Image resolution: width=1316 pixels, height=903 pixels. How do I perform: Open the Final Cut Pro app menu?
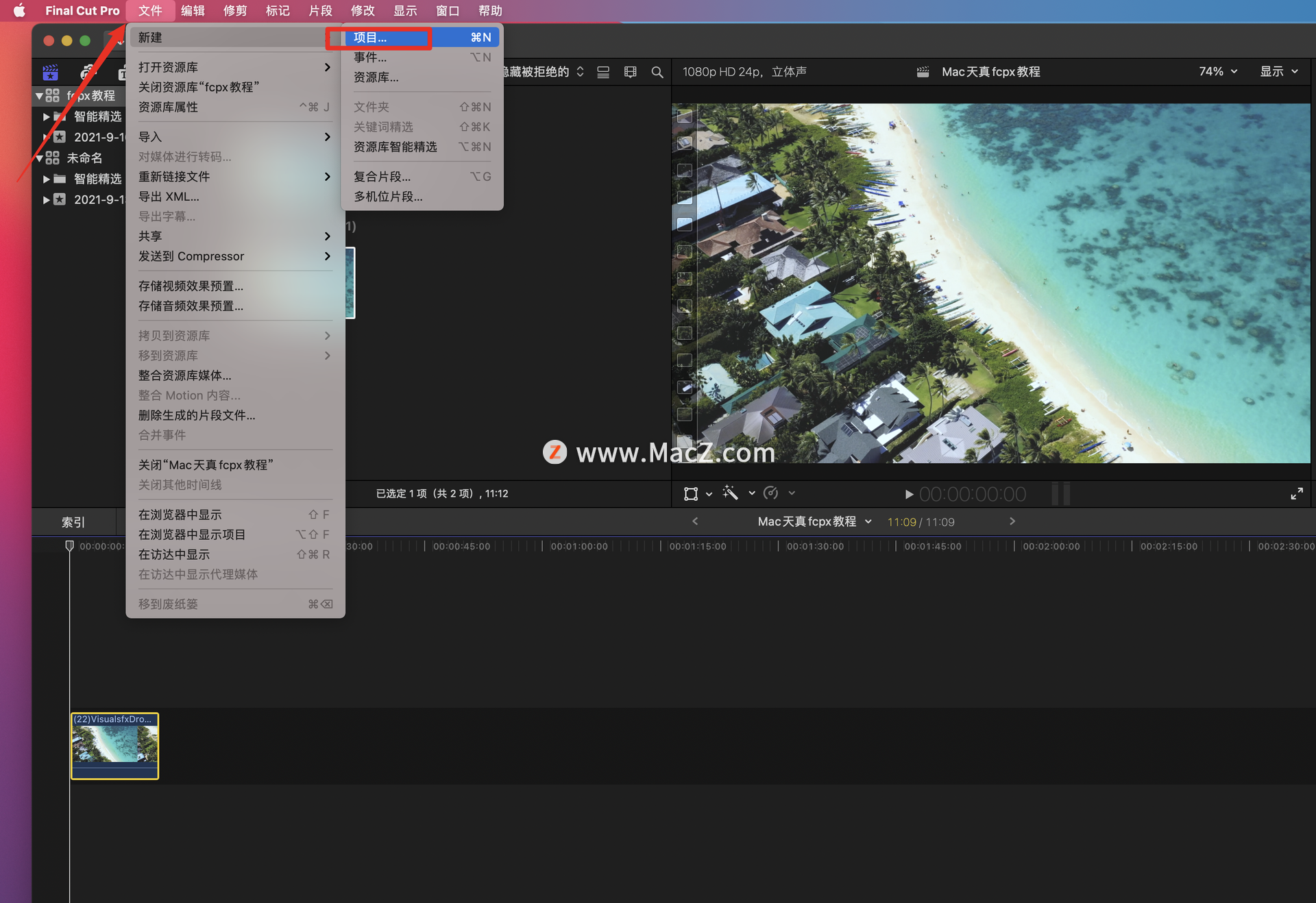(x=82, y=10)
